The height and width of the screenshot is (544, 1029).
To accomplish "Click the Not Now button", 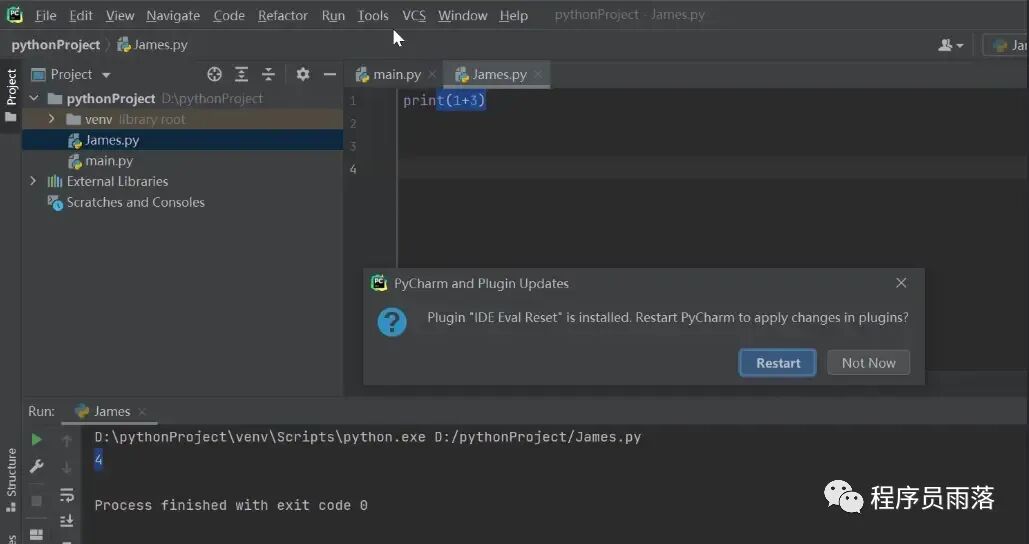I will pos(868,363).
